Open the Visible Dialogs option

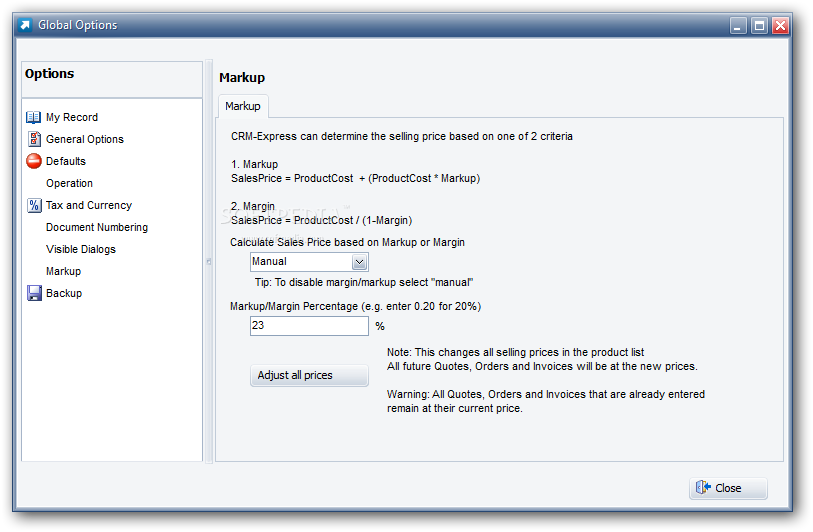click(x=81, y=249)
